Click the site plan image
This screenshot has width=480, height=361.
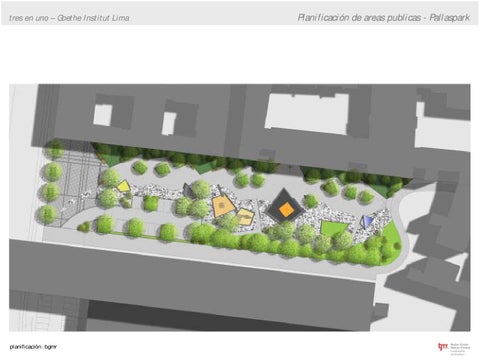pos(240,208)
